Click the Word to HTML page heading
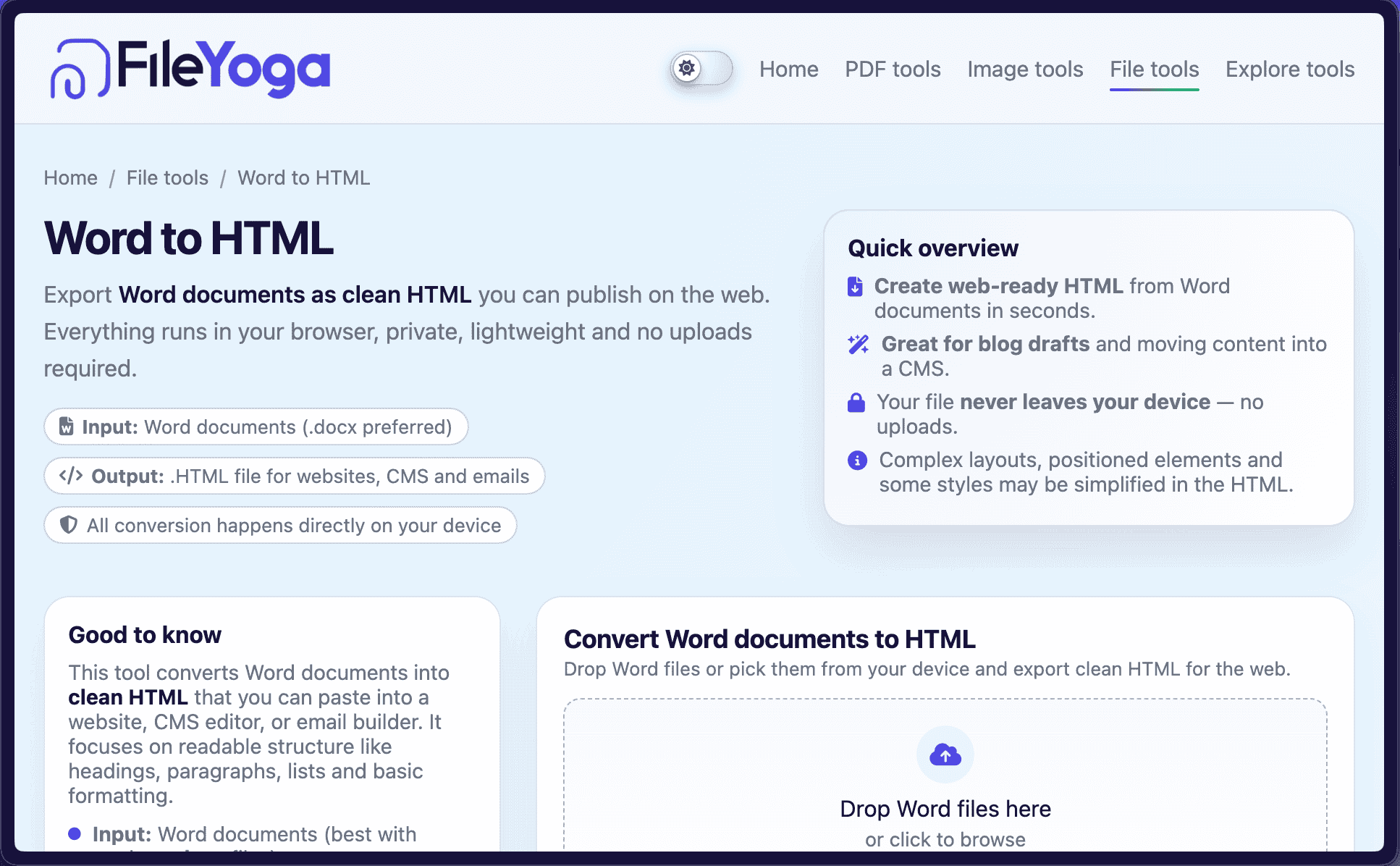Screen dimensions: 1400x866 pos(189,238)
